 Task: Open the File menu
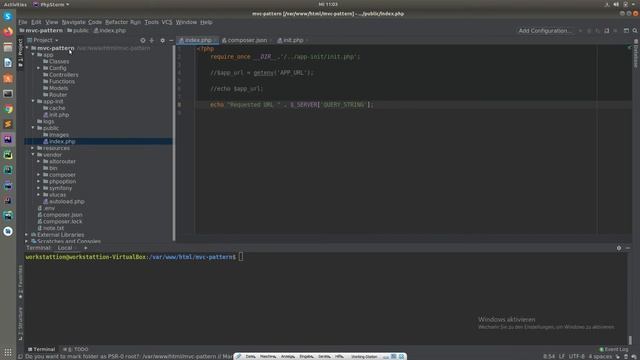(23, 22)
